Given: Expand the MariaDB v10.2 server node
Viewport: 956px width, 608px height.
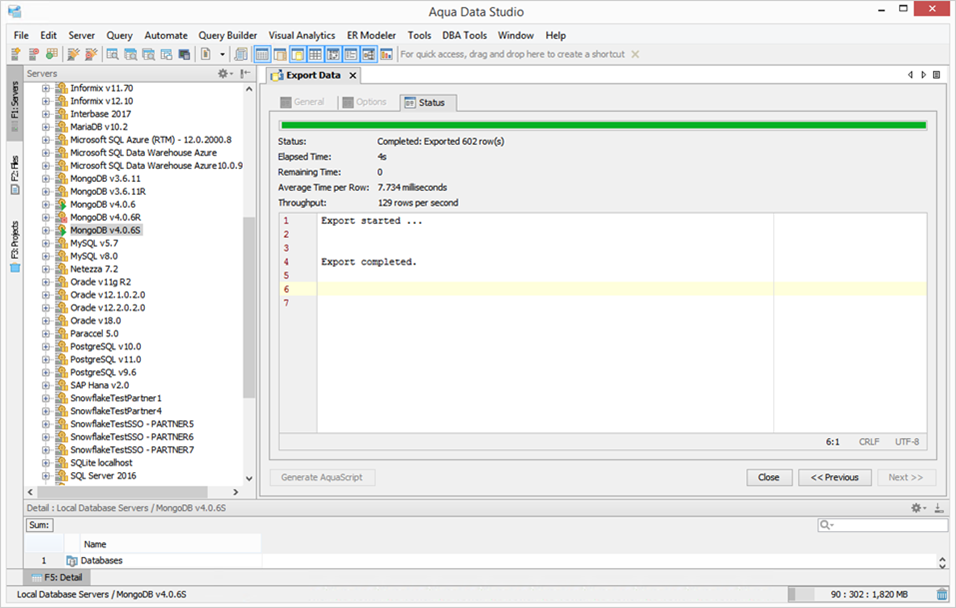Looking at the screenshot, I should click(46, 127).
